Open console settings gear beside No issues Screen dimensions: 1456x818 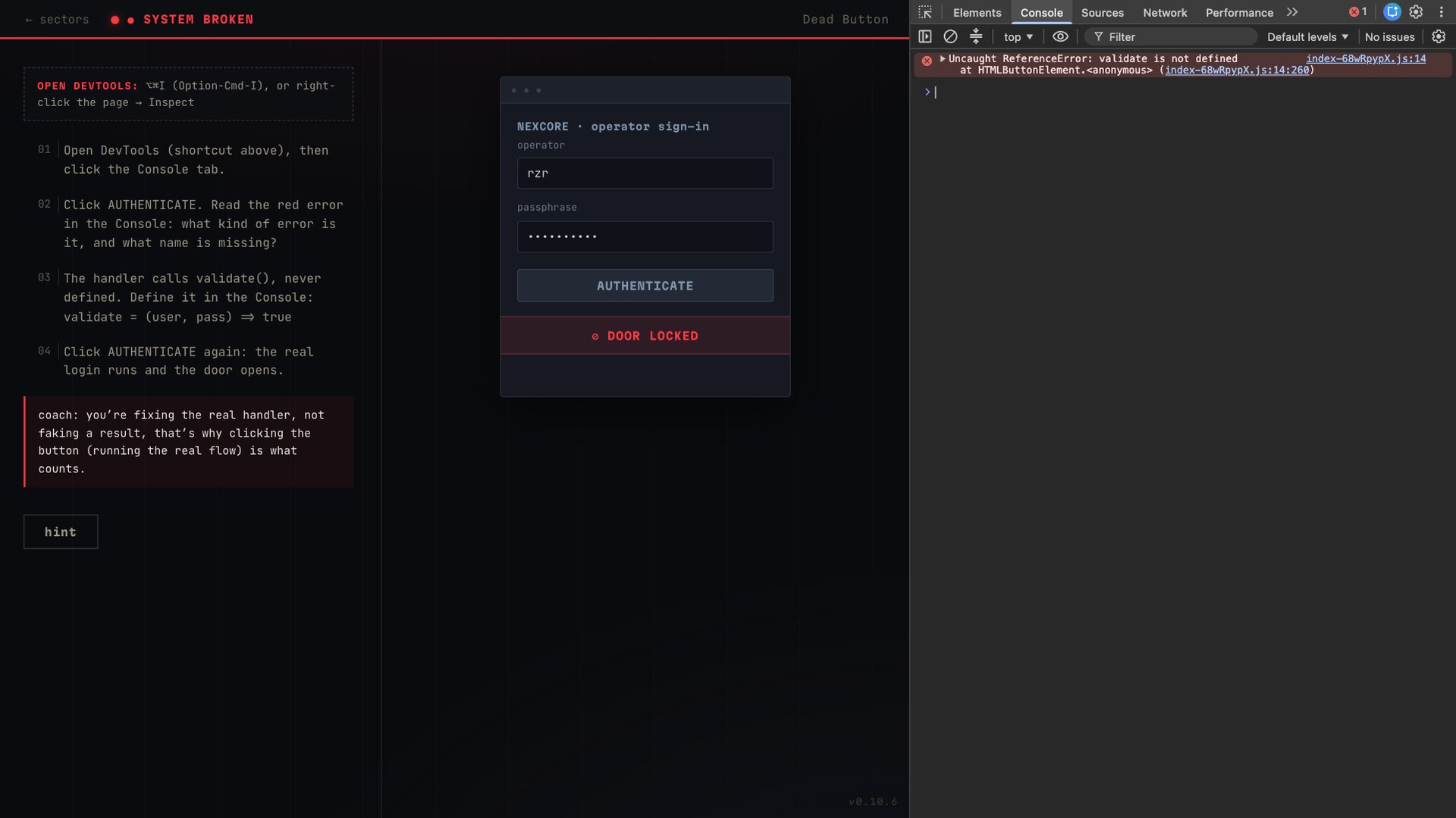point(1439,36)
